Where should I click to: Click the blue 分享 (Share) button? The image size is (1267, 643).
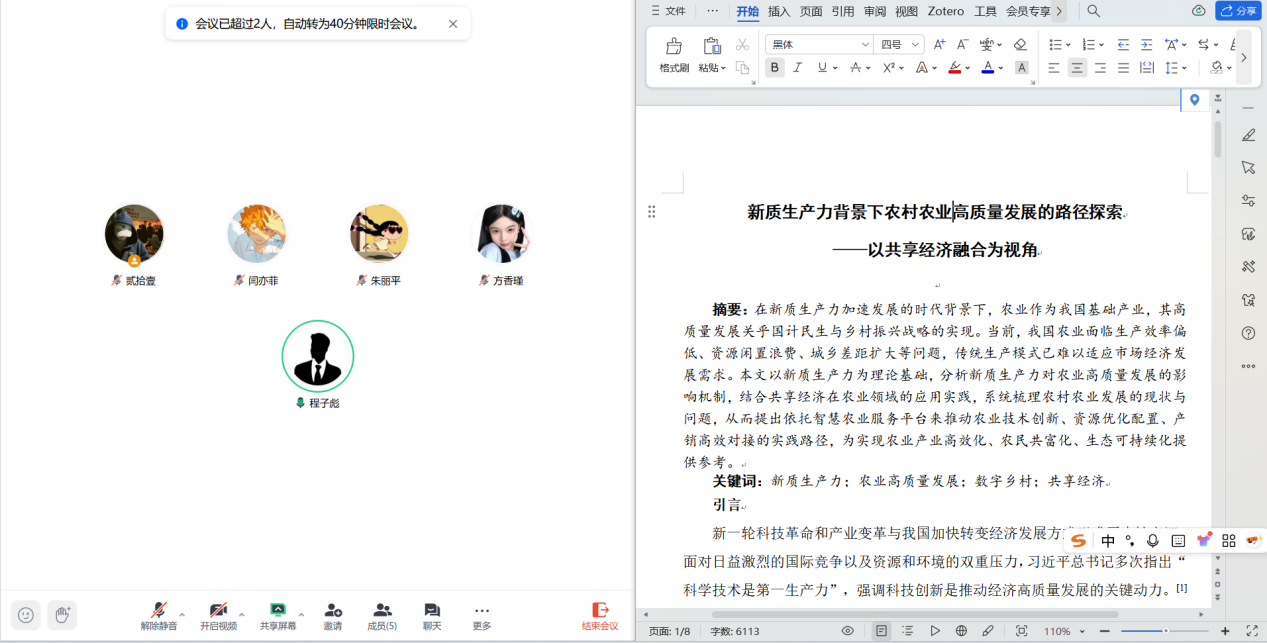click(1238, 11)
